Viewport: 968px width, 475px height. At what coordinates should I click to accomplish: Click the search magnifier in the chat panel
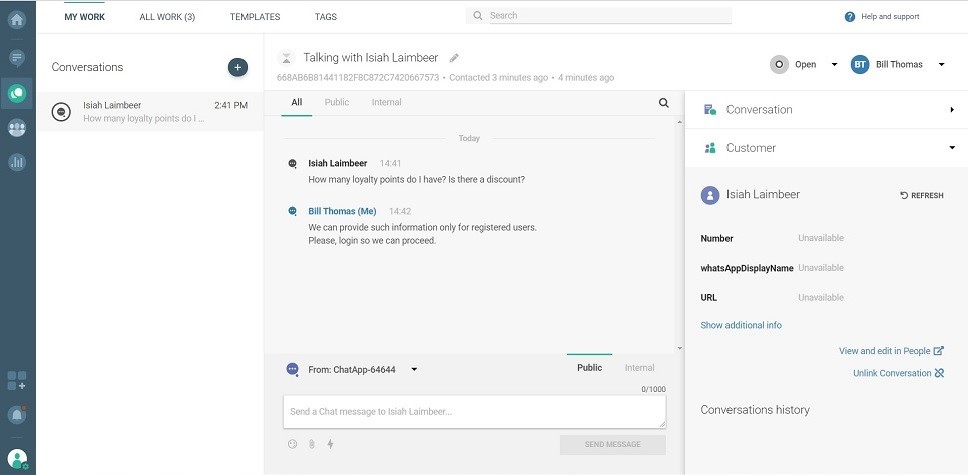point(664,102)
